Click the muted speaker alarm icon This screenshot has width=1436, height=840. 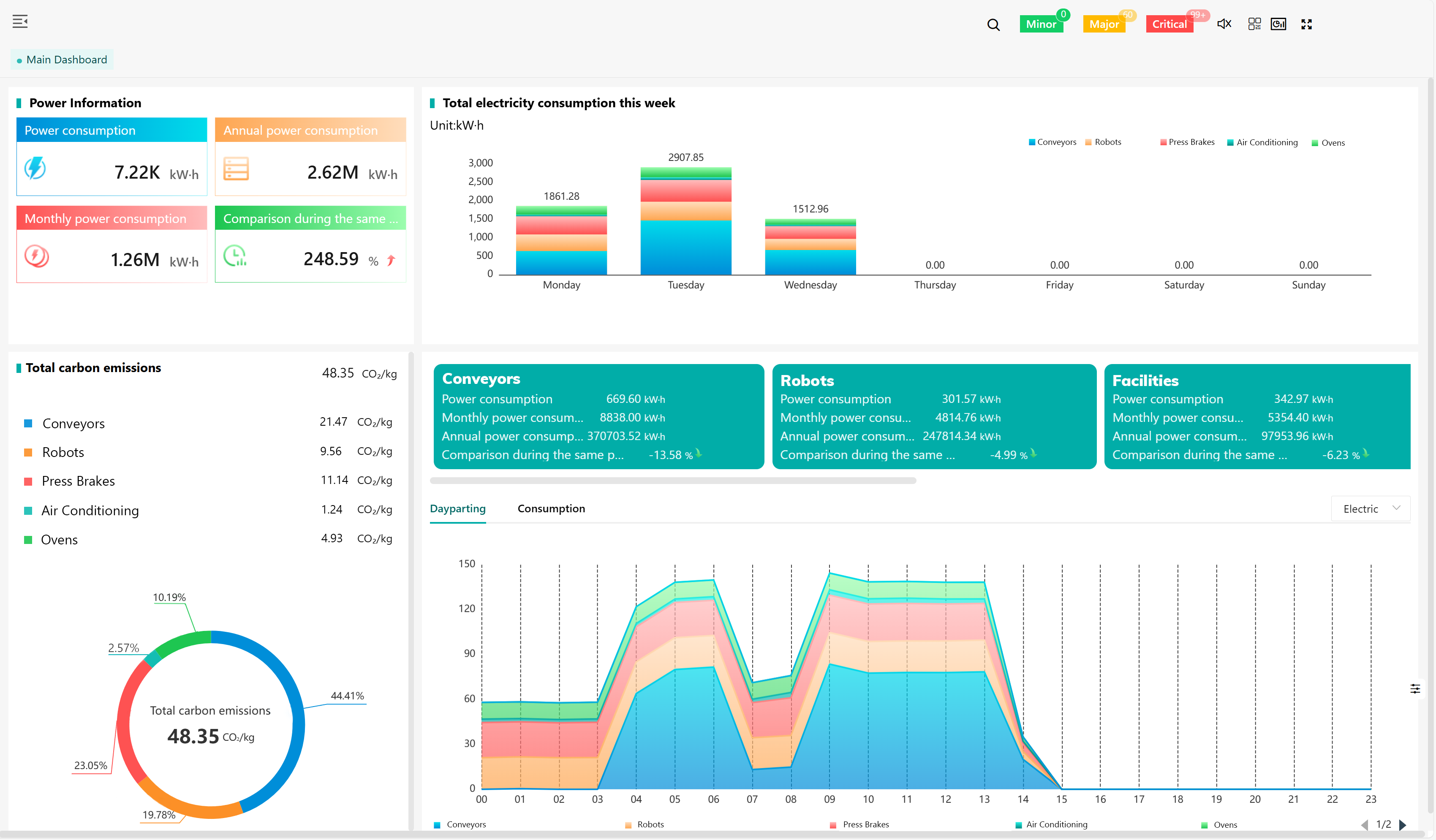click(1224, 24)
